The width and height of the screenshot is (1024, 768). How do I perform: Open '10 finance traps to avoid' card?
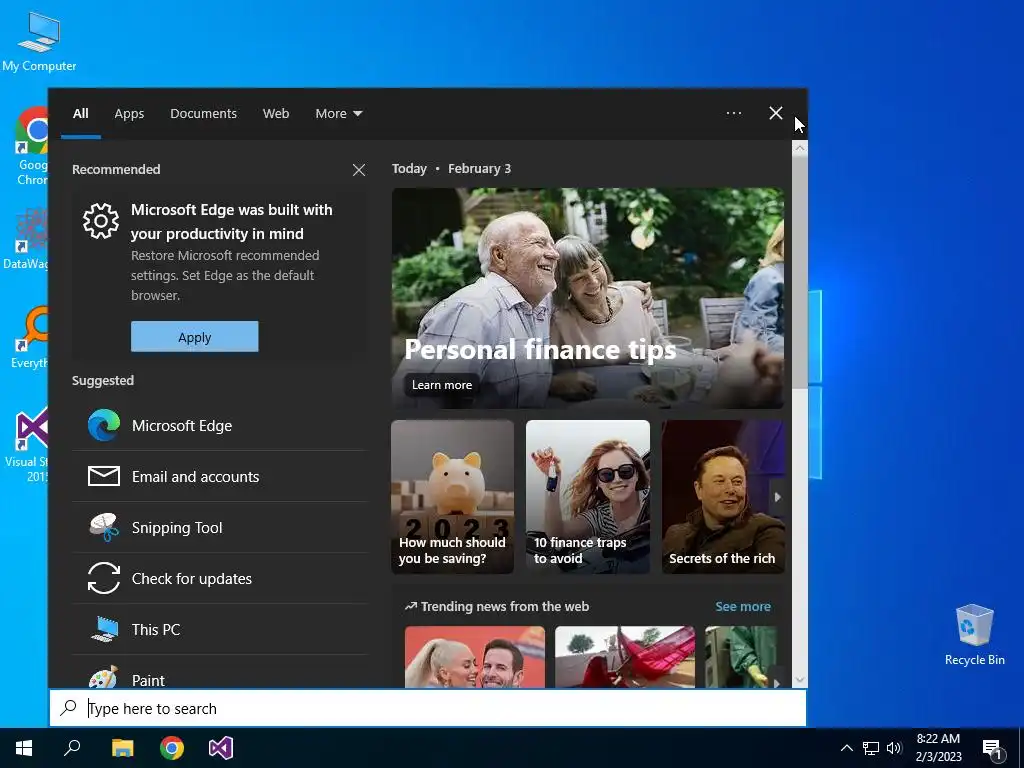point(588,497)
